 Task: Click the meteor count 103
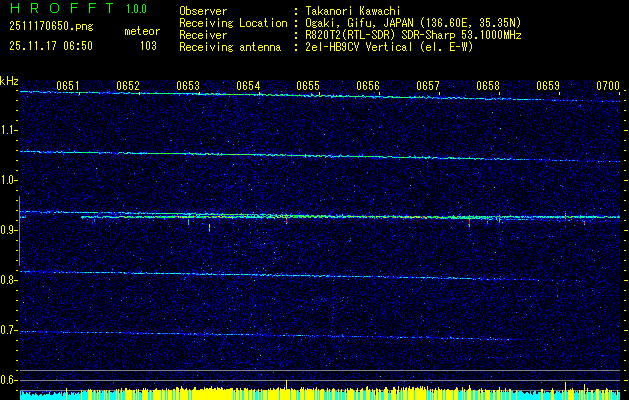pos(148,47)
